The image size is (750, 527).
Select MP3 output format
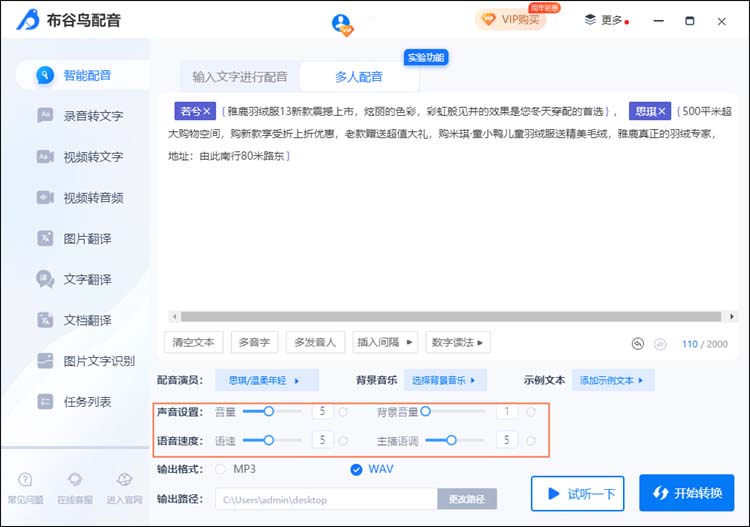pos(220,468)
